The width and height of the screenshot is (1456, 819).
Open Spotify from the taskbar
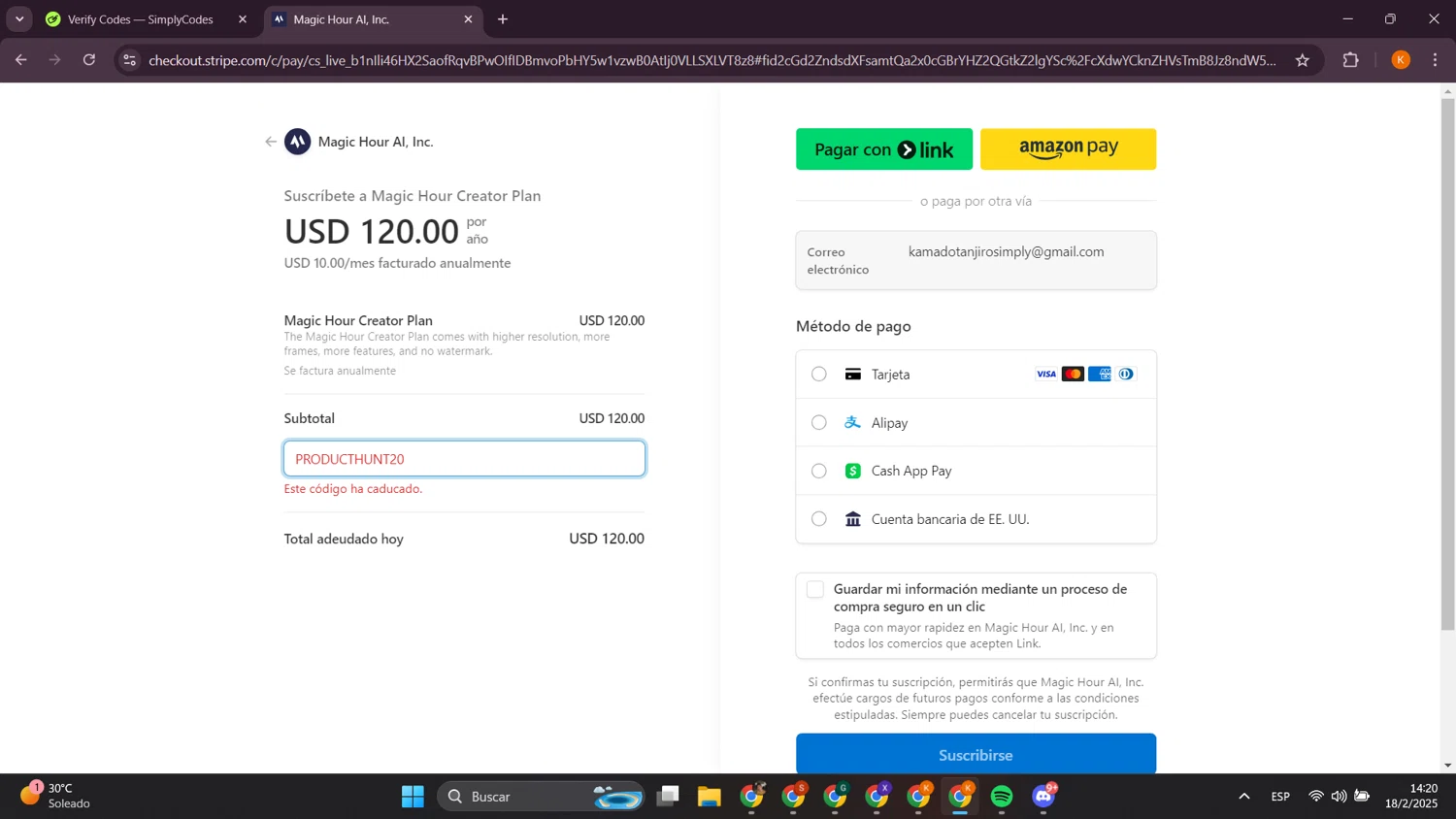coord(1002,797)
